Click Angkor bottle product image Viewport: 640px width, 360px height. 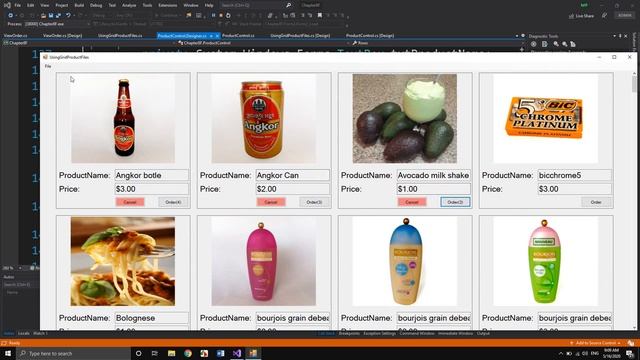[123, 118]
